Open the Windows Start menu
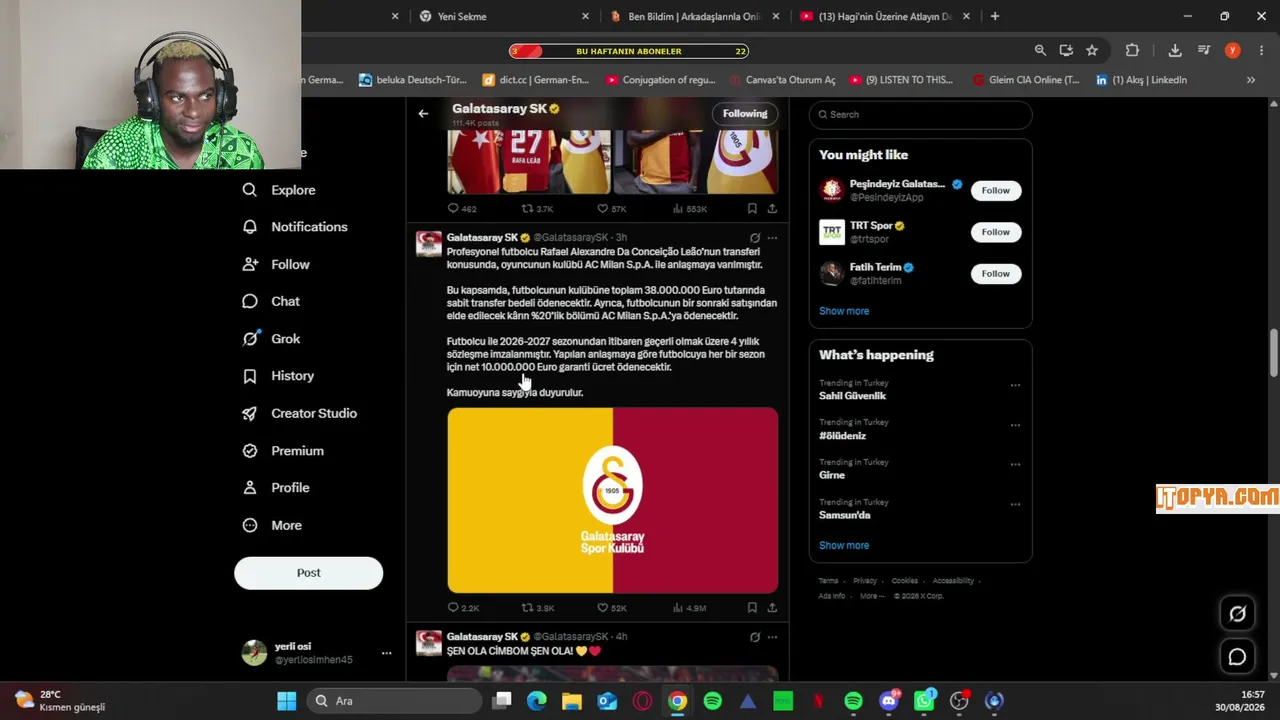 click(287, 701)
